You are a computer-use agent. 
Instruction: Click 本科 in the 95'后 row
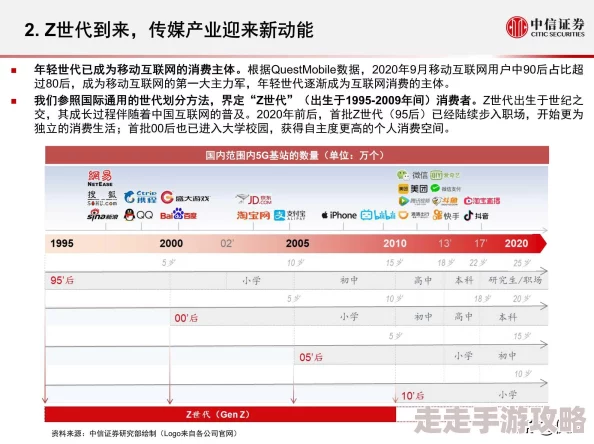tap(464, 280)
